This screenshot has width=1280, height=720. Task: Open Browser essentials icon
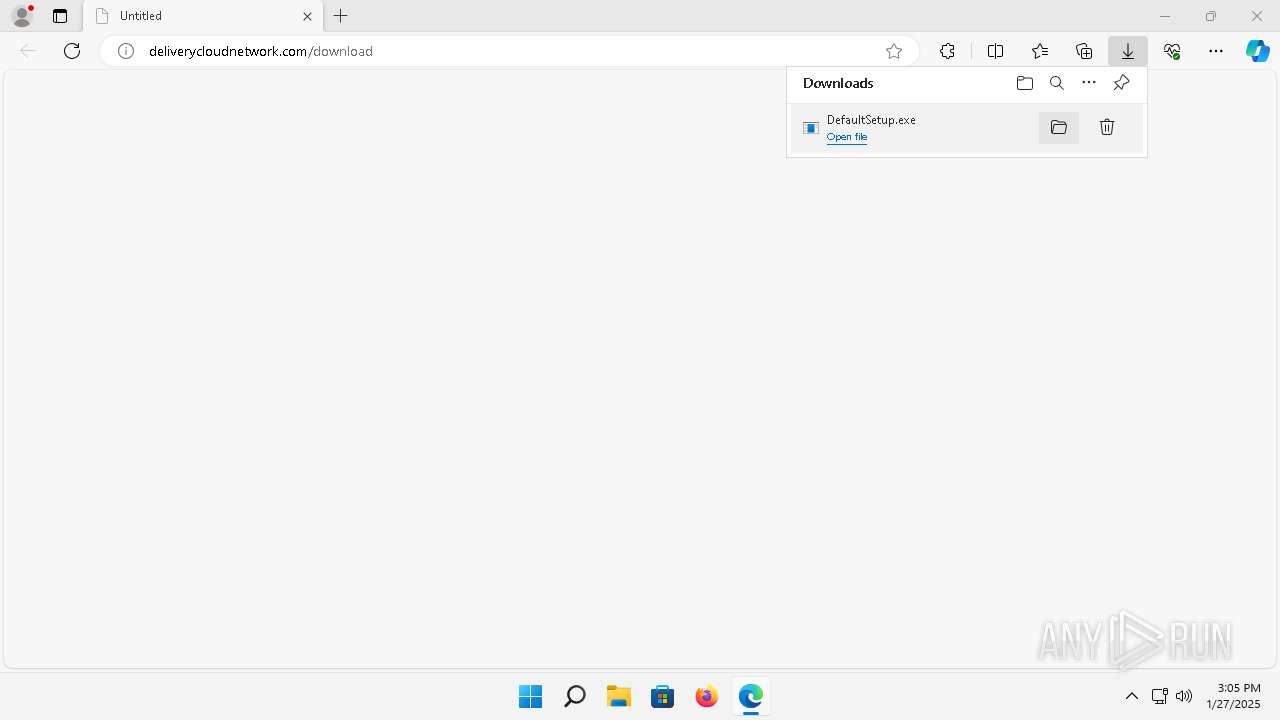[x=1172, y=51]
